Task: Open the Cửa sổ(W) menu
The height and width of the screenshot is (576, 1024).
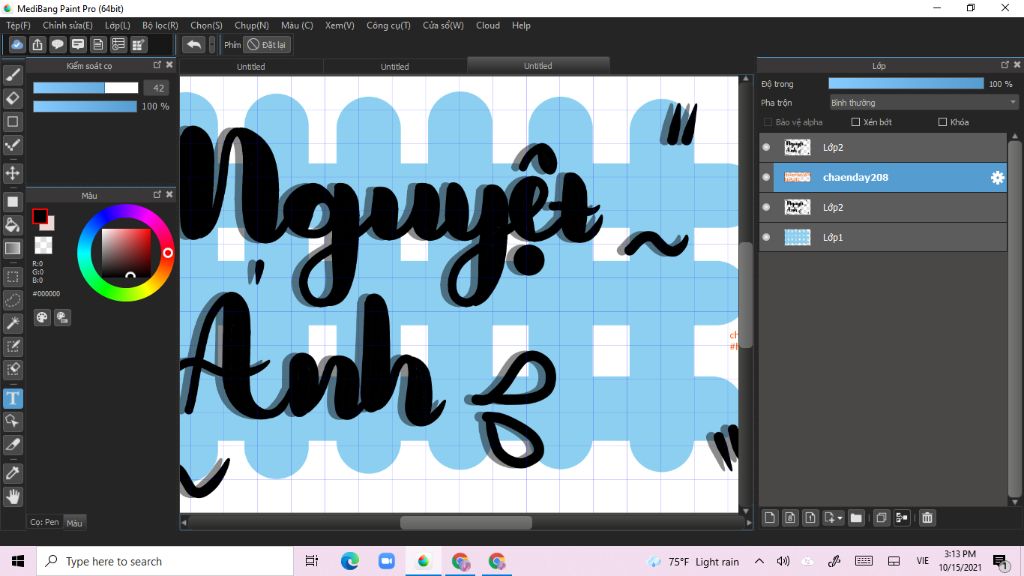Action: pos(443,25)
